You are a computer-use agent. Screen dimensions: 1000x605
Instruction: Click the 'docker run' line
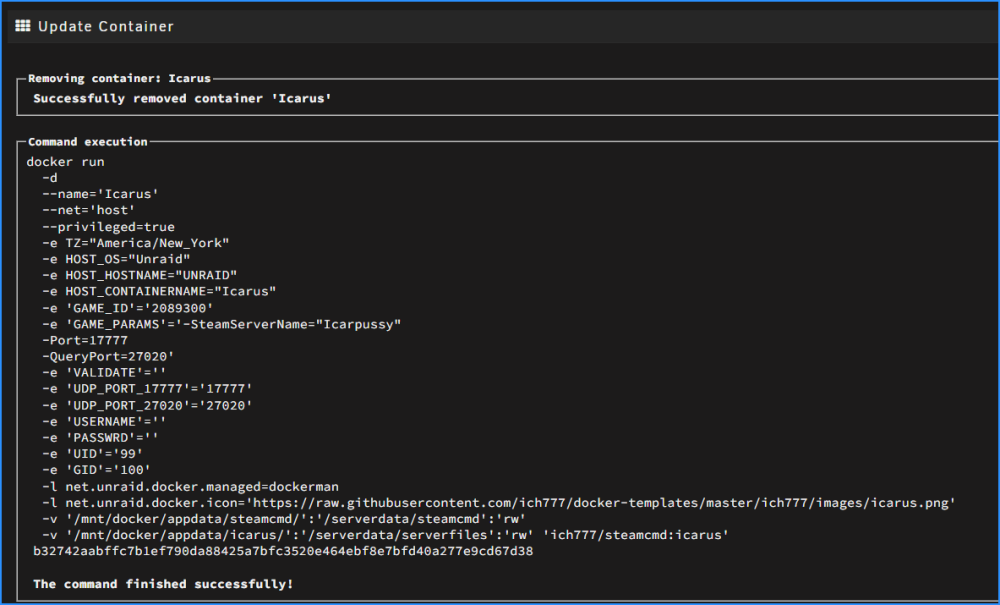[66, 162]
